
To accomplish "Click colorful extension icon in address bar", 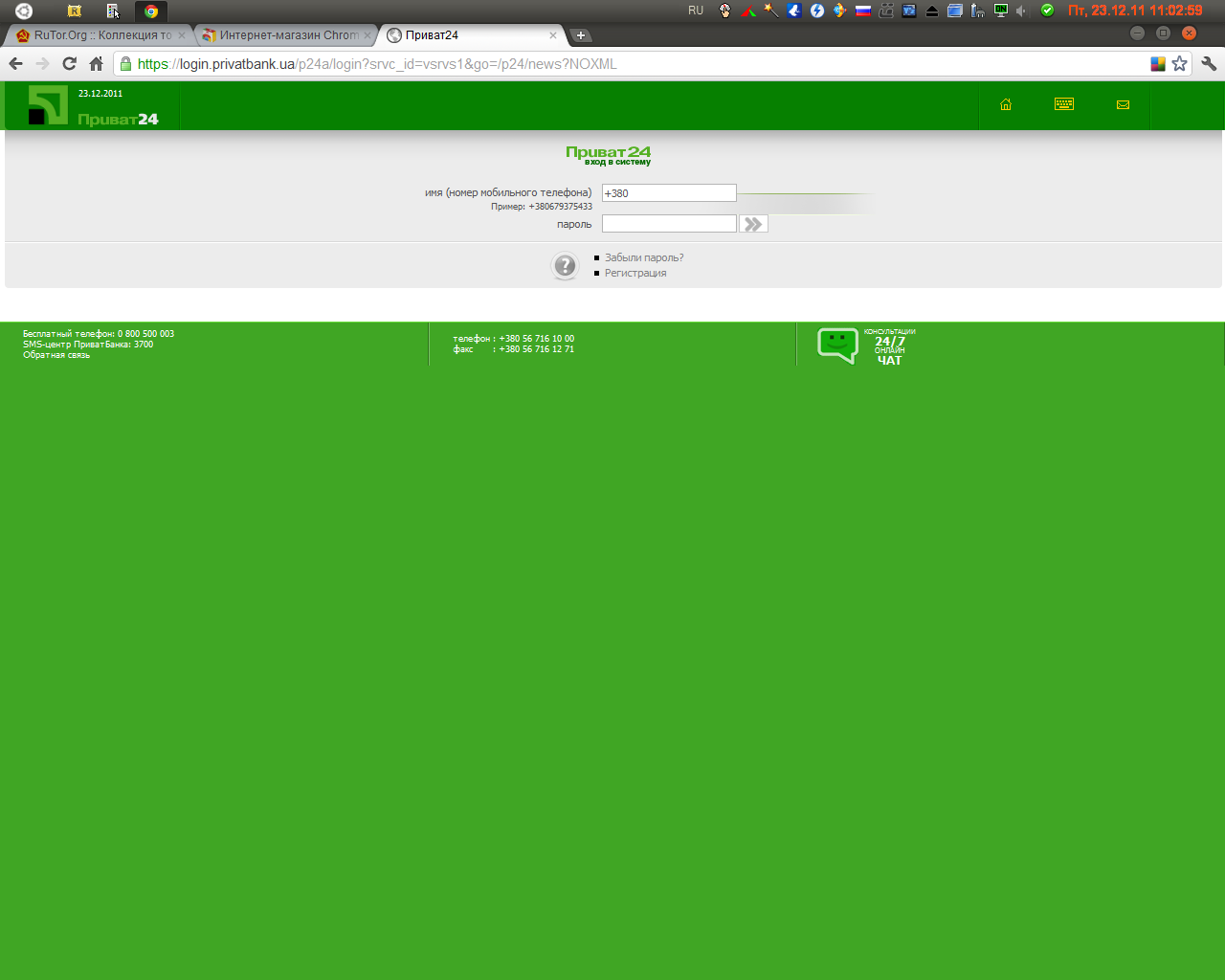I will 1158,63.
